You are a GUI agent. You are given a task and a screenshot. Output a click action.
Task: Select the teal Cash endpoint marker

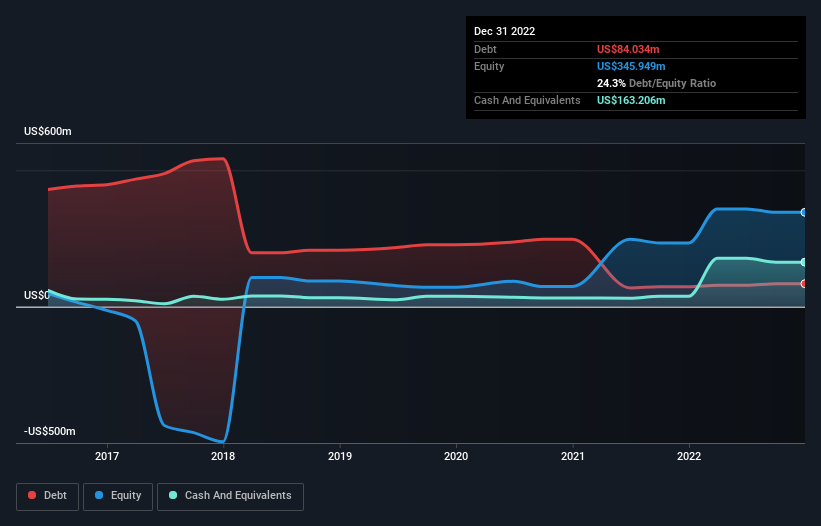(804, 262)
